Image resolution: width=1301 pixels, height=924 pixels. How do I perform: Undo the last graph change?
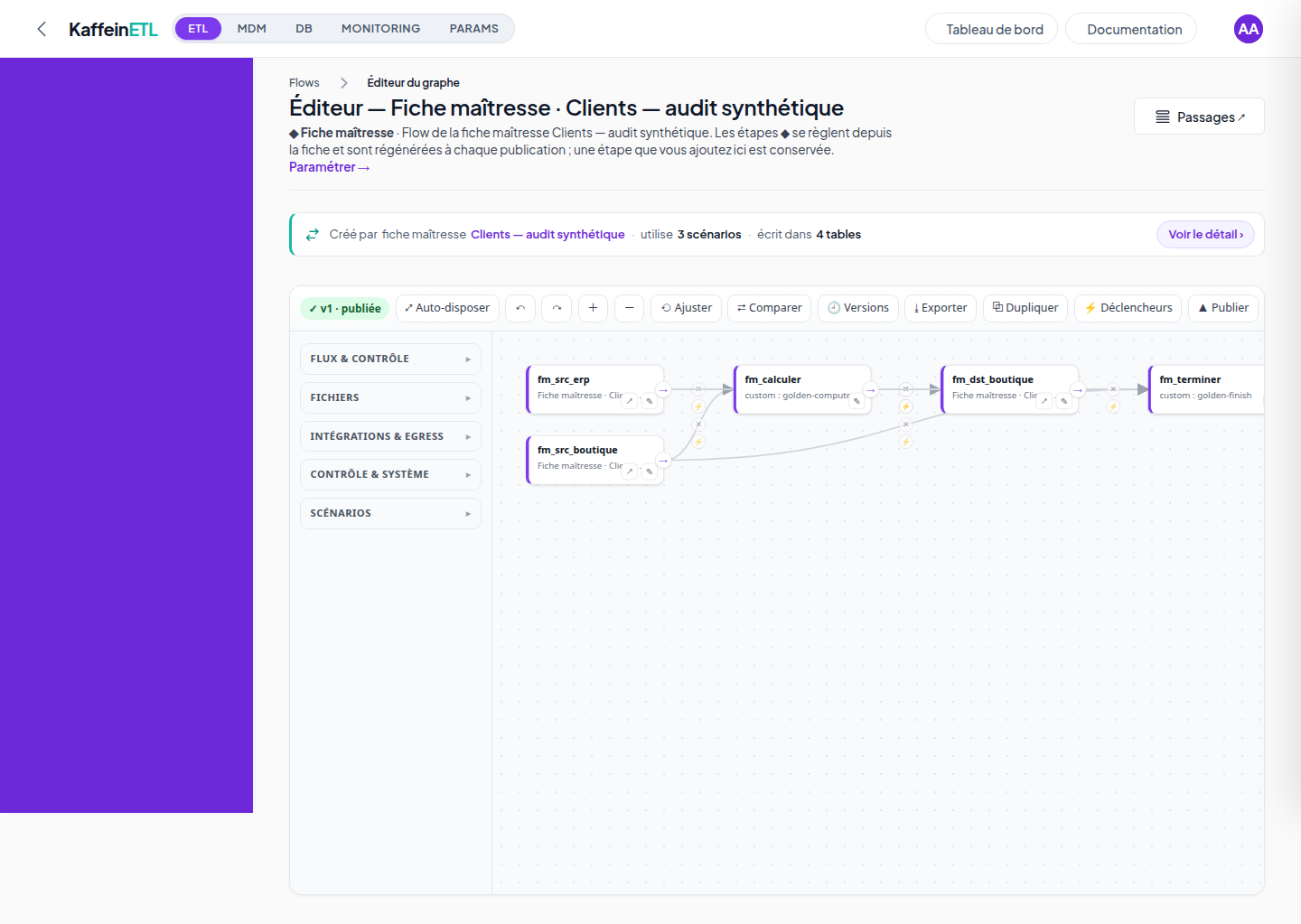click(x=520, y=308)
